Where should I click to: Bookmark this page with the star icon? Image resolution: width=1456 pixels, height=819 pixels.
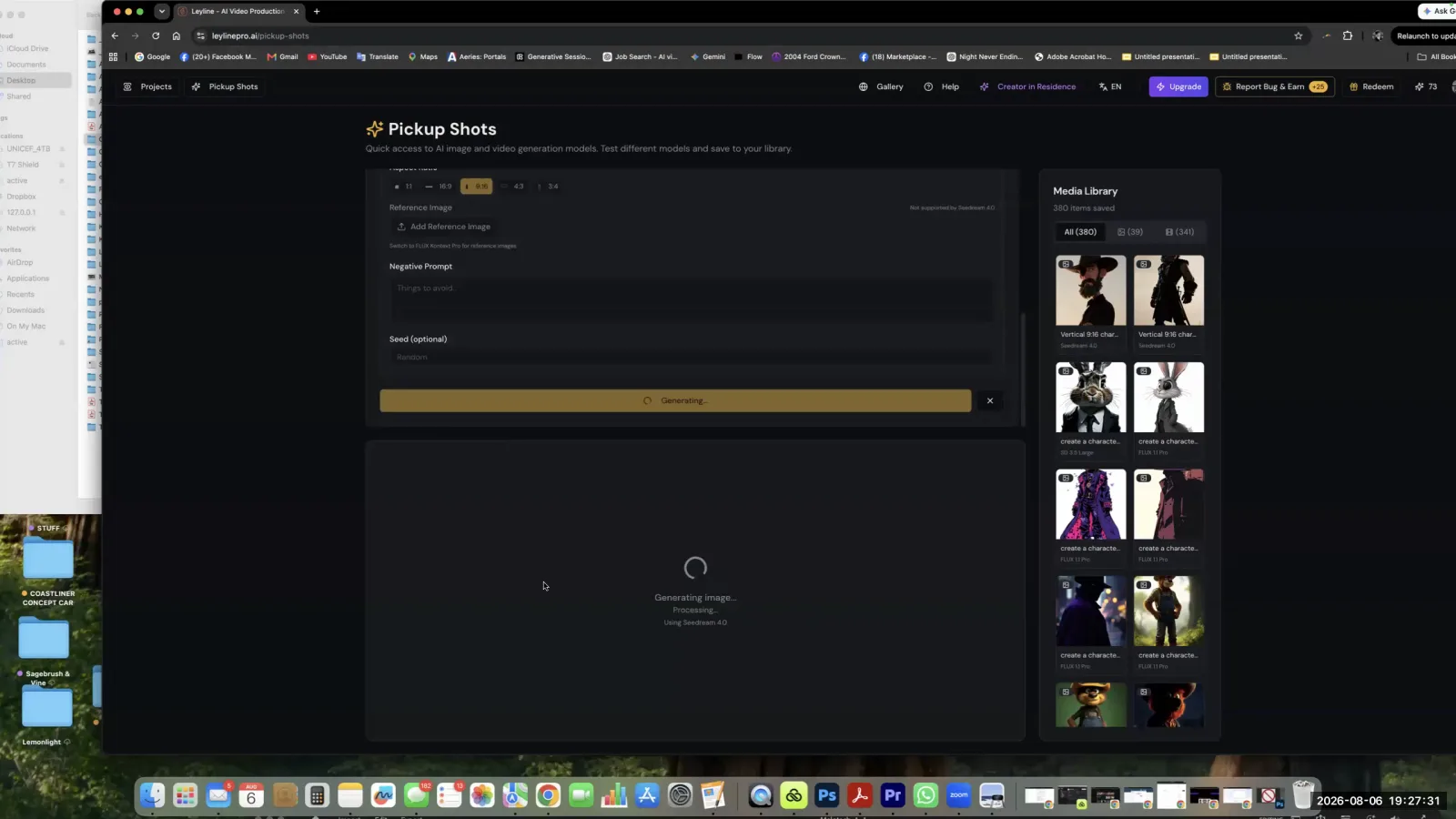click(x=1299, y=35)
